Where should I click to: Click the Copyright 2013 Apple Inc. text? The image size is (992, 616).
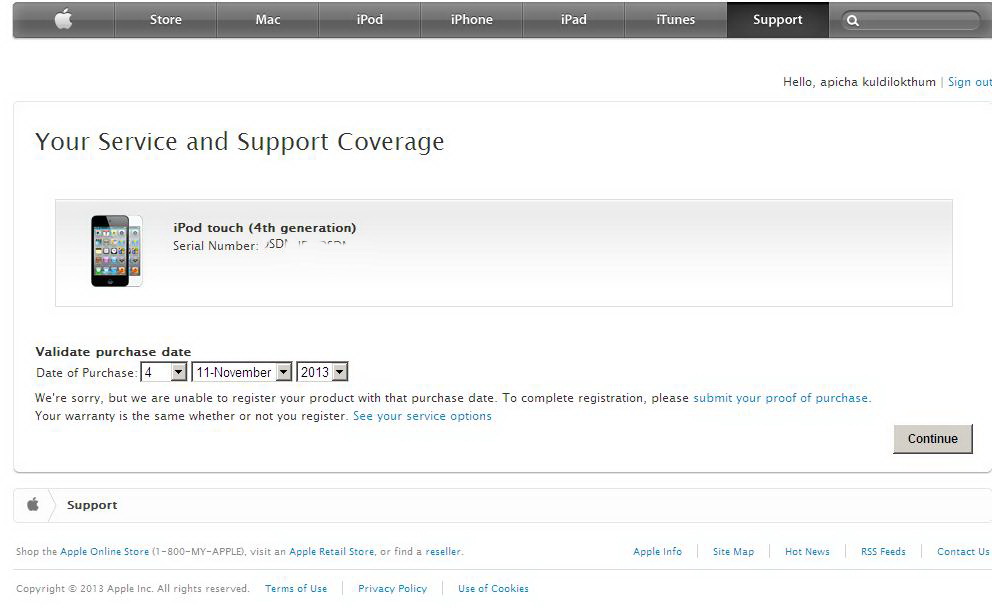point(133,588)
